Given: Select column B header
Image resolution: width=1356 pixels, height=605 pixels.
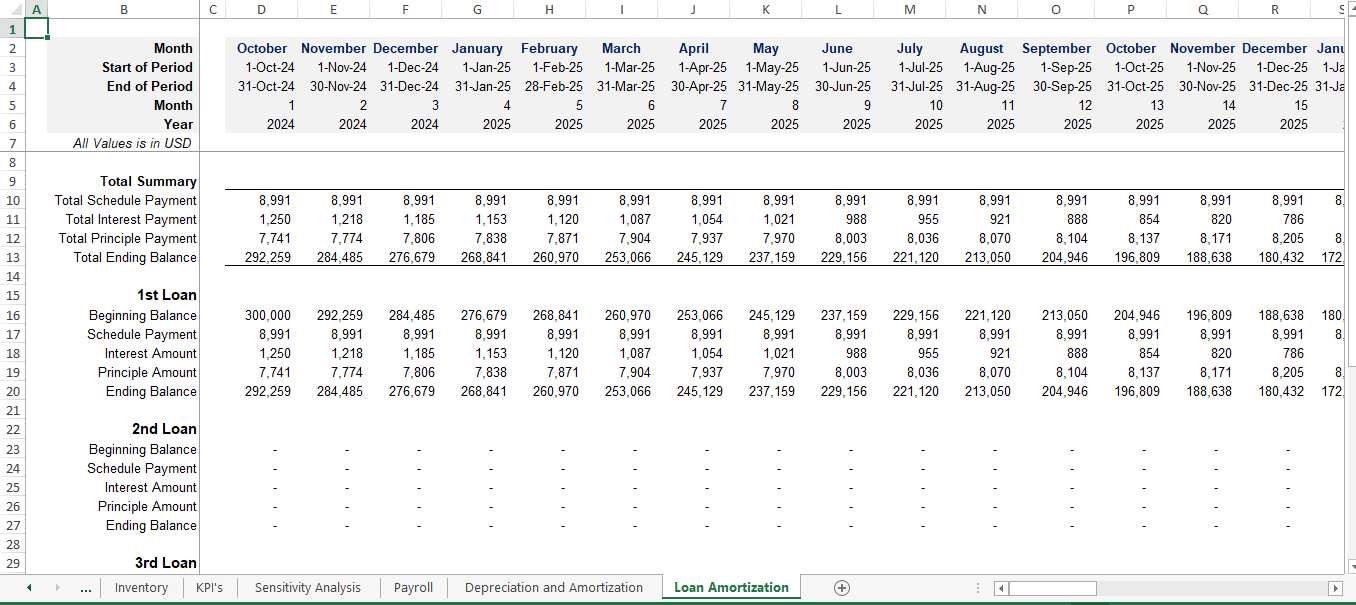Looking at the screenshot, I should [123, 9].
